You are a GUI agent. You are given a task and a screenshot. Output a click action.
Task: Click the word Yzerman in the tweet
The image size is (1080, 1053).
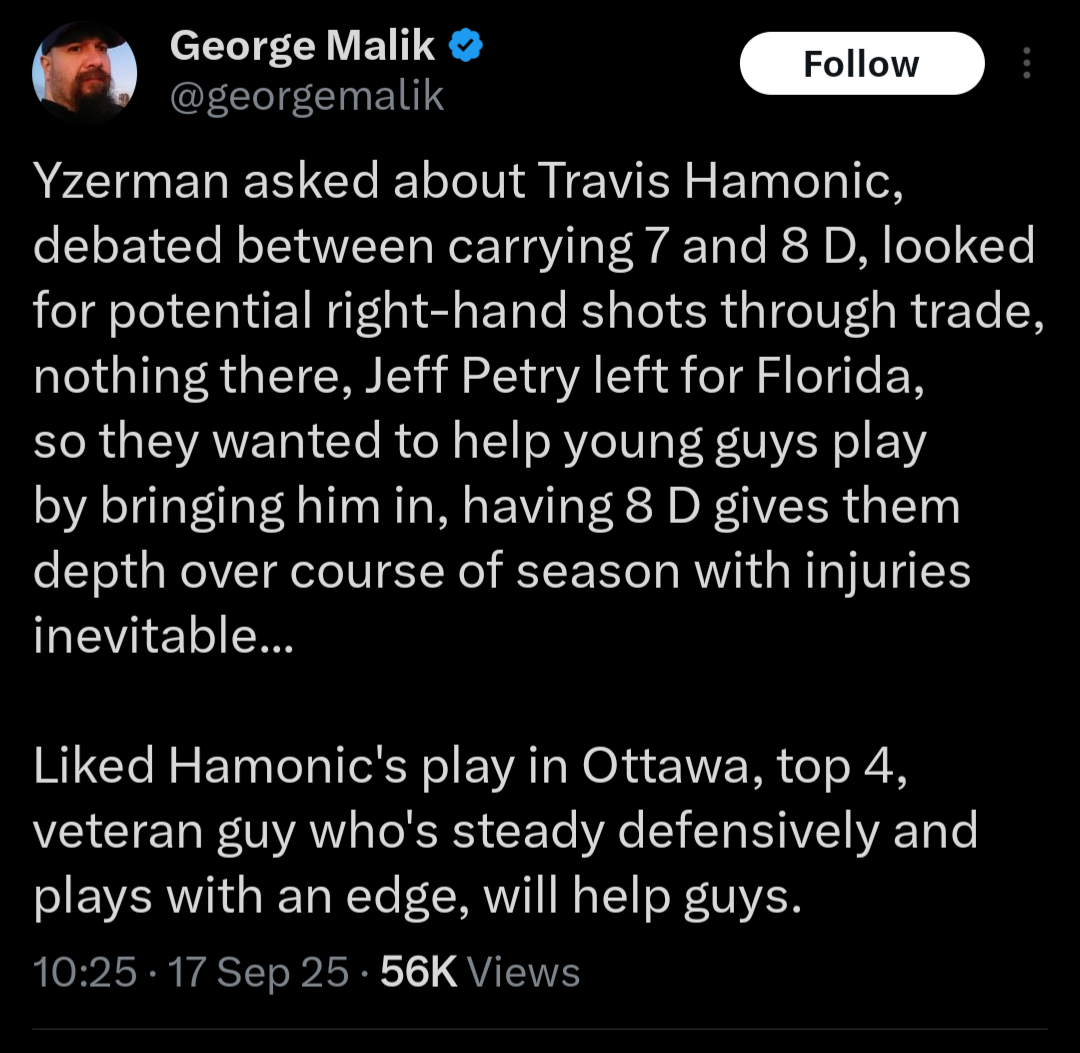(131, 181)
